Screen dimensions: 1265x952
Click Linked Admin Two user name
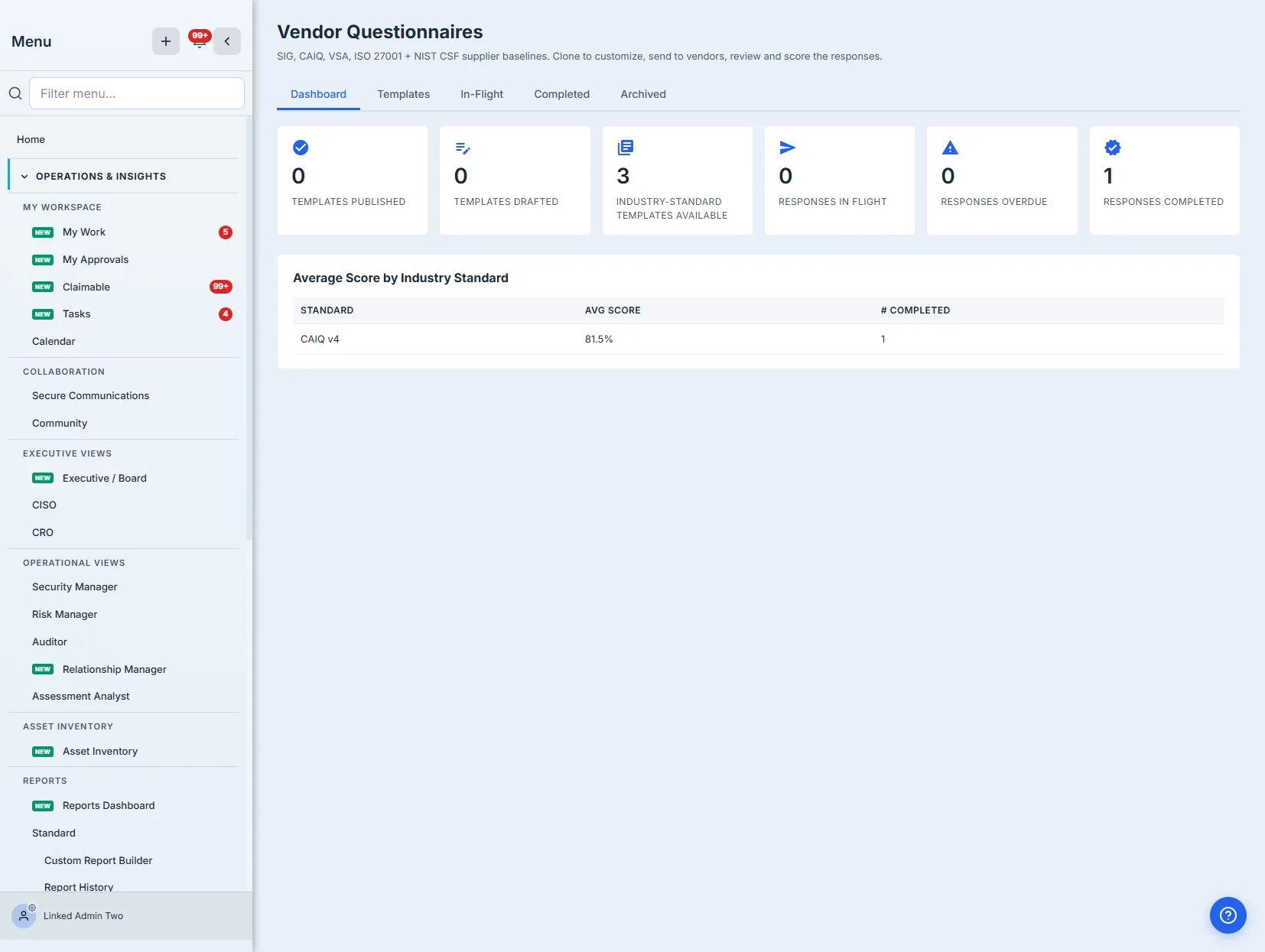point(83,916)
